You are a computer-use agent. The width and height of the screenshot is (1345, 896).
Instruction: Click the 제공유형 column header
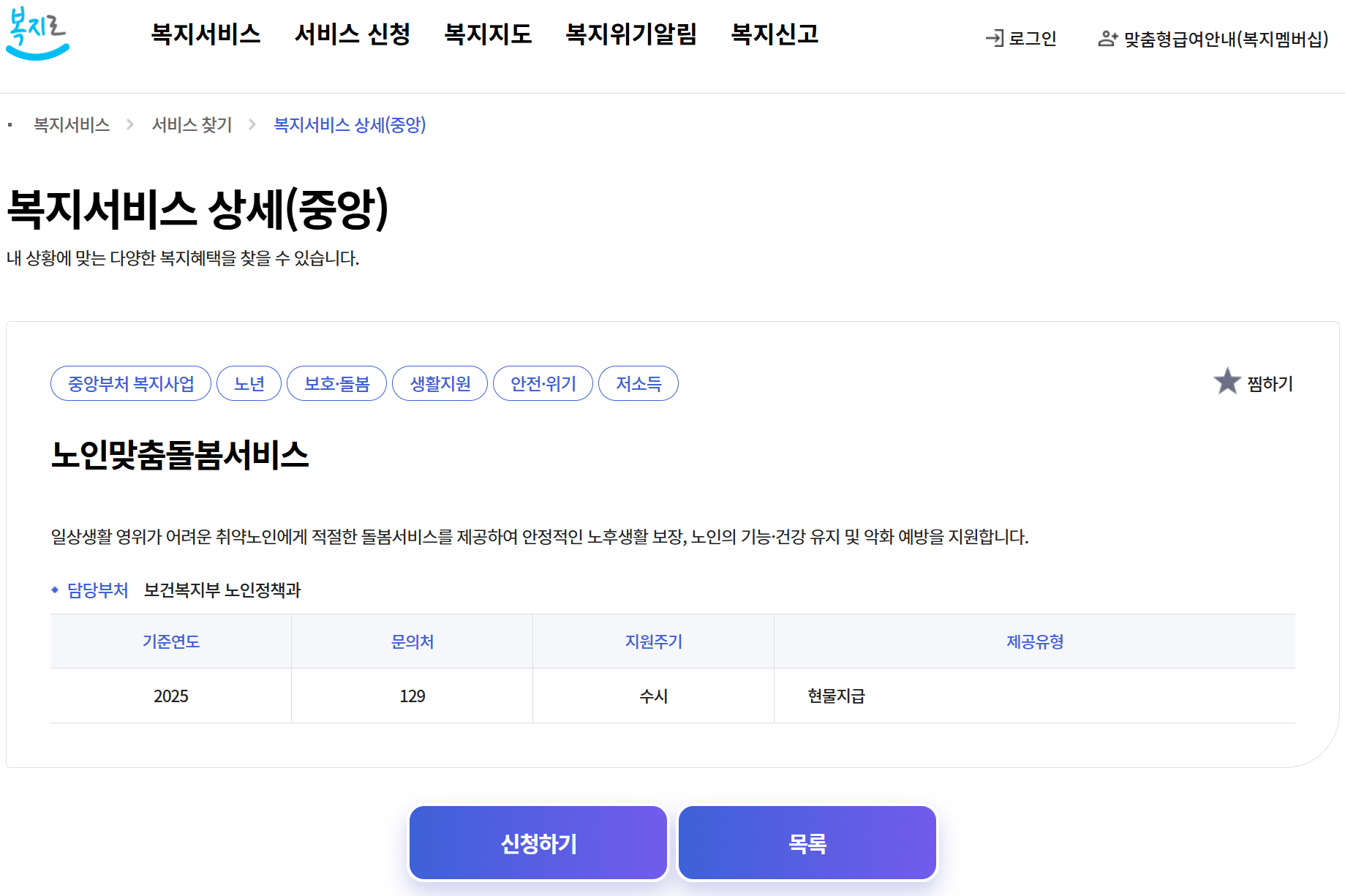coord(1035,641)
